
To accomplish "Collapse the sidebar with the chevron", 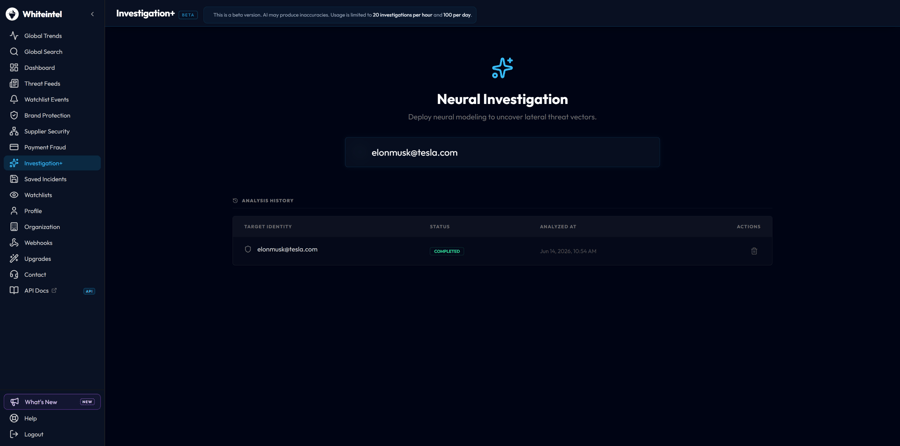I will coord(92,14).
